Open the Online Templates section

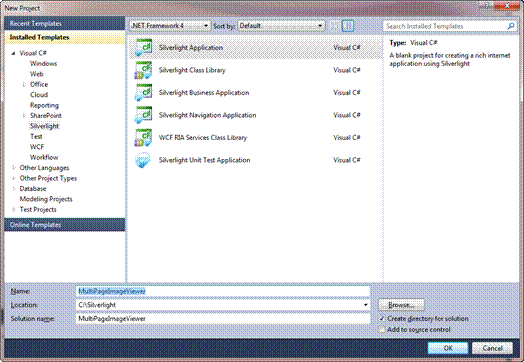tap(65, 225)
